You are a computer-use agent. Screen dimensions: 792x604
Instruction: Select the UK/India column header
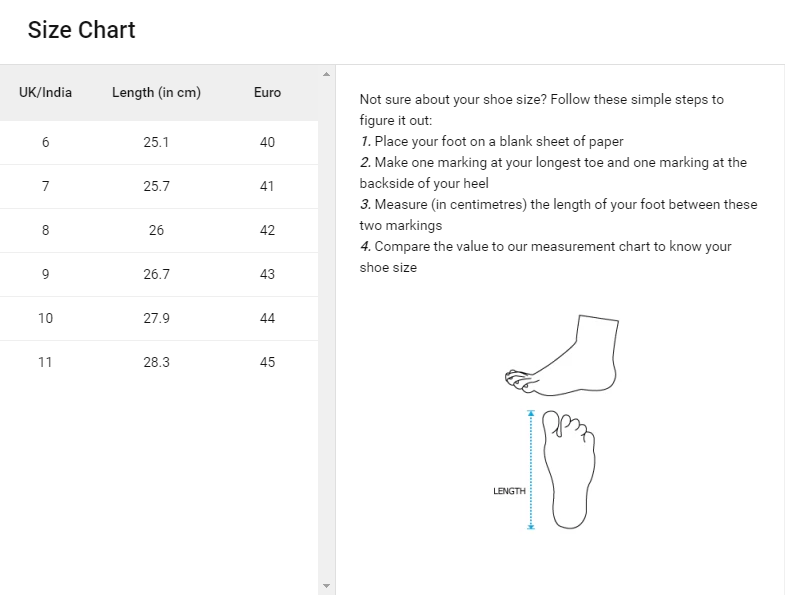pyautogui.click(x=45, y=92)
